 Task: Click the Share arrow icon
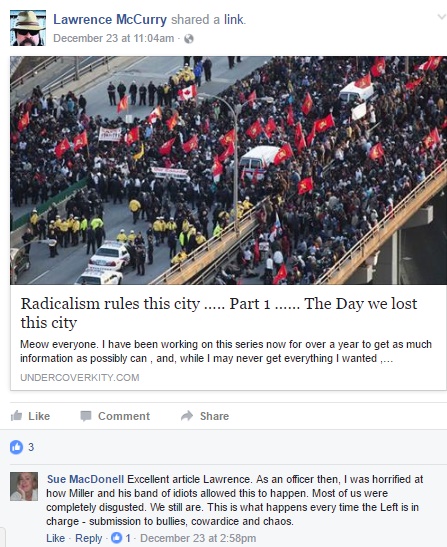pos(187,415)
